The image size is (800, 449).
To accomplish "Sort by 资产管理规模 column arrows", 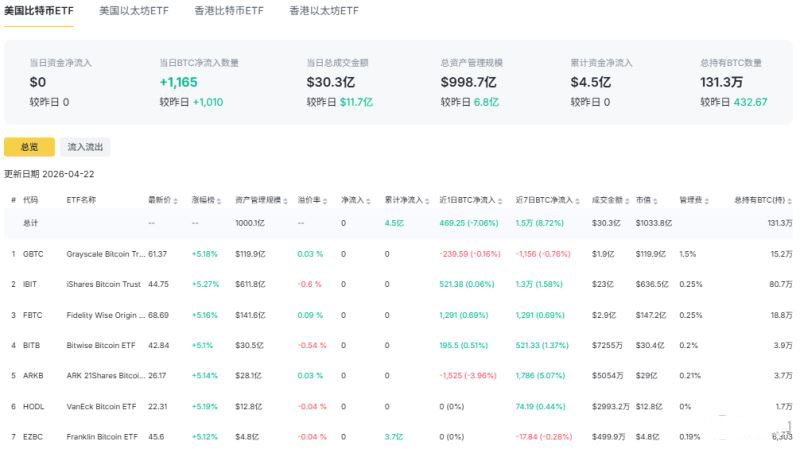I will click(x=285, y=201).
